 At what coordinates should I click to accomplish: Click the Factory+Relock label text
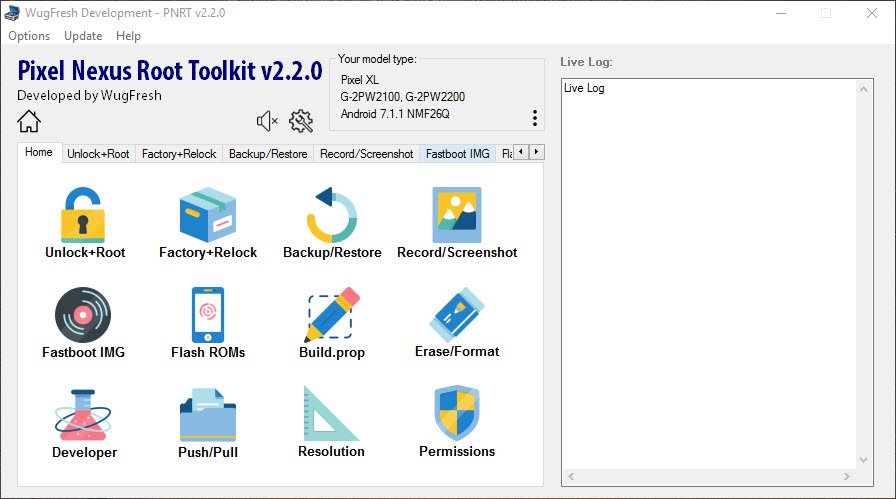208,252
